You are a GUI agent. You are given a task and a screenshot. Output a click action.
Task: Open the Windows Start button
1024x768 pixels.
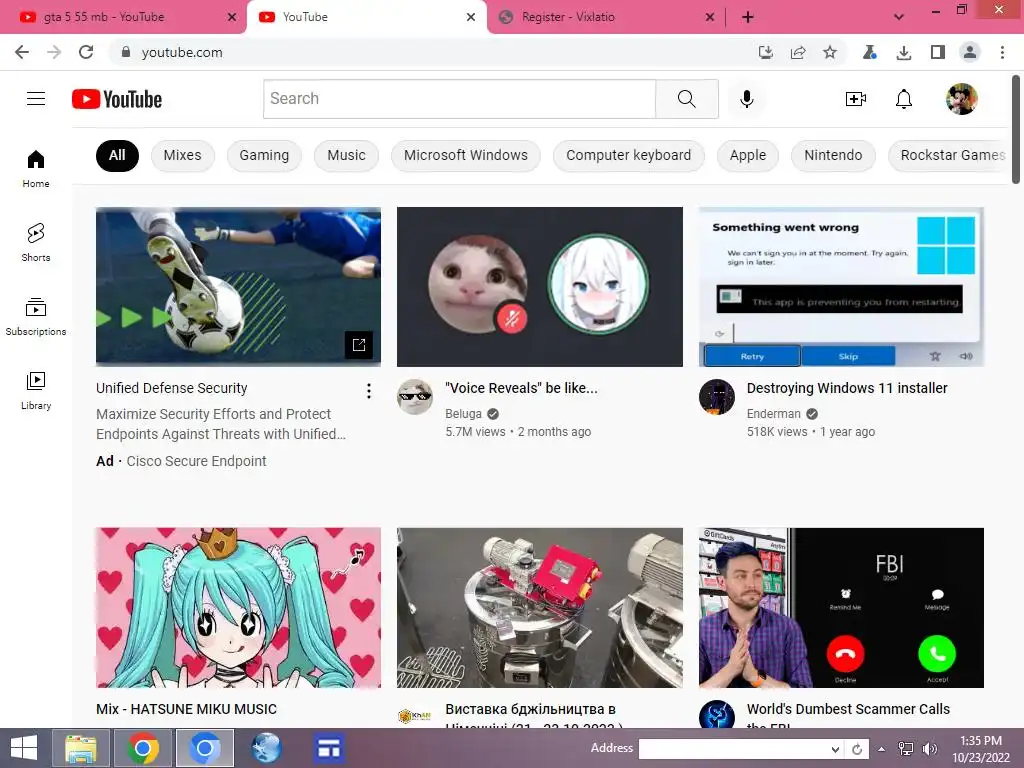(24, 748)
